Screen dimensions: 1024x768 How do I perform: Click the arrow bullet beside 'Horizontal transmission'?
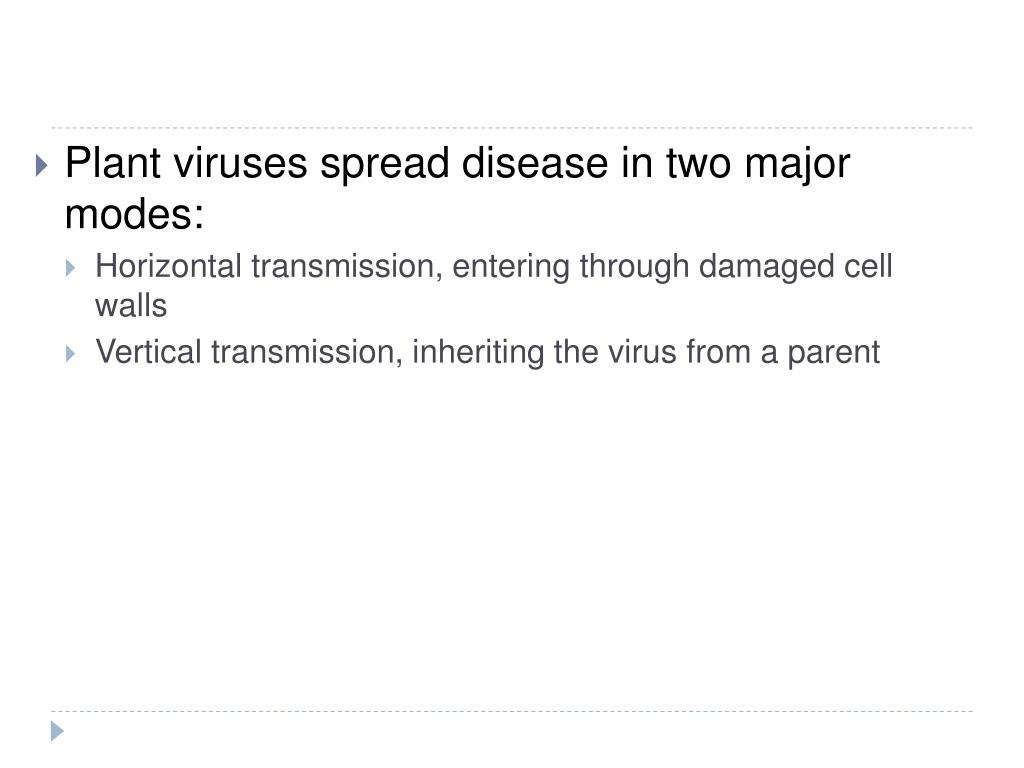71,268
